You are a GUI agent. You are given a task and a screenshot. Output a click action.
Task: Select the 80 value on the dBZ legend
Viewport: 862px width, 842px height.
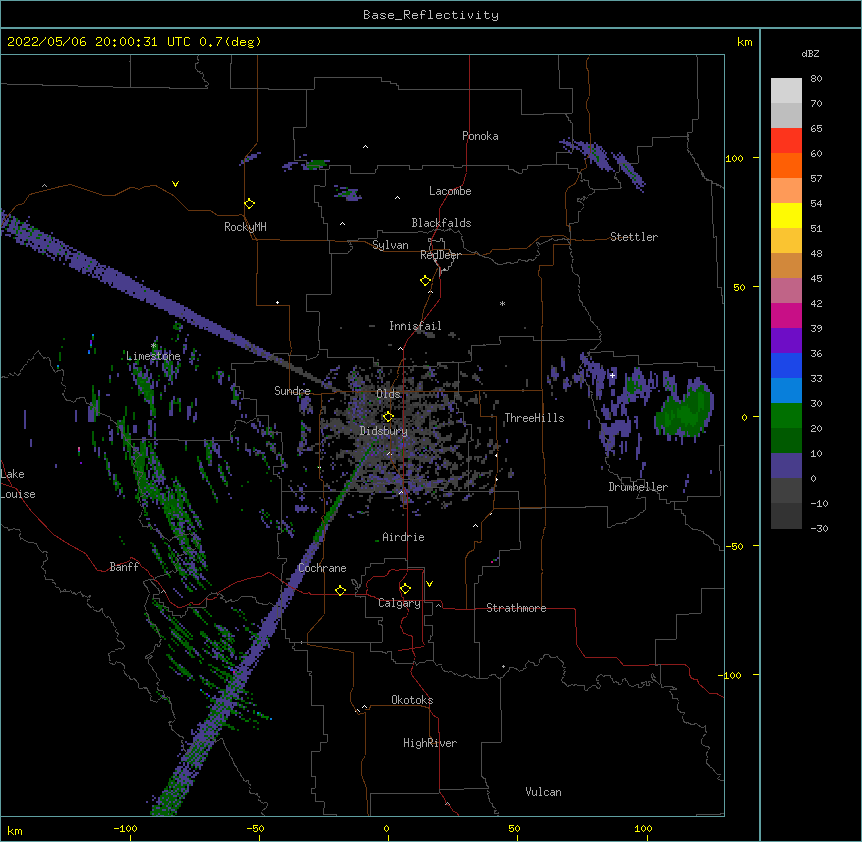816,79
